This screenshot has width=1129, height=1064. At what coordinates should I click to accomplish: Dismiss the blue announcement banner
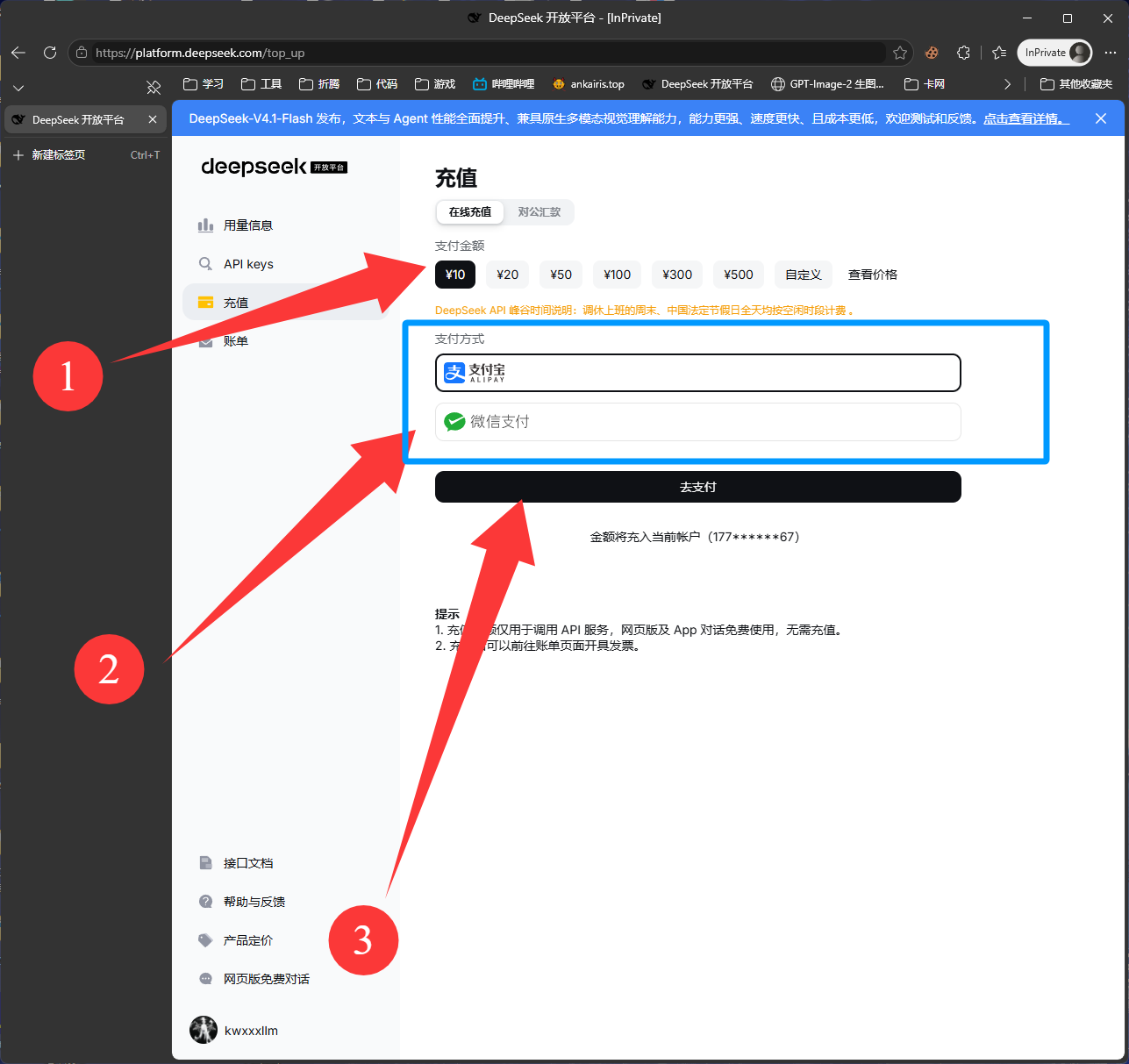[x=1101, y=118]
